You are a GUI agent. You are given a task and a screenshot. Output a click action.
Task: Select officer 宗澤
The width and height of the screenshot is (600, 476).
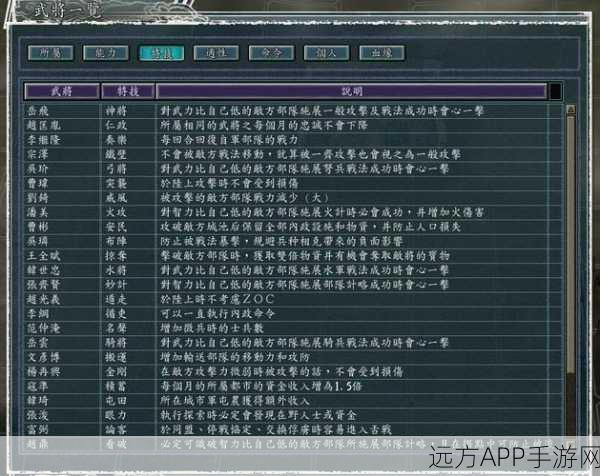pos(38,155)
